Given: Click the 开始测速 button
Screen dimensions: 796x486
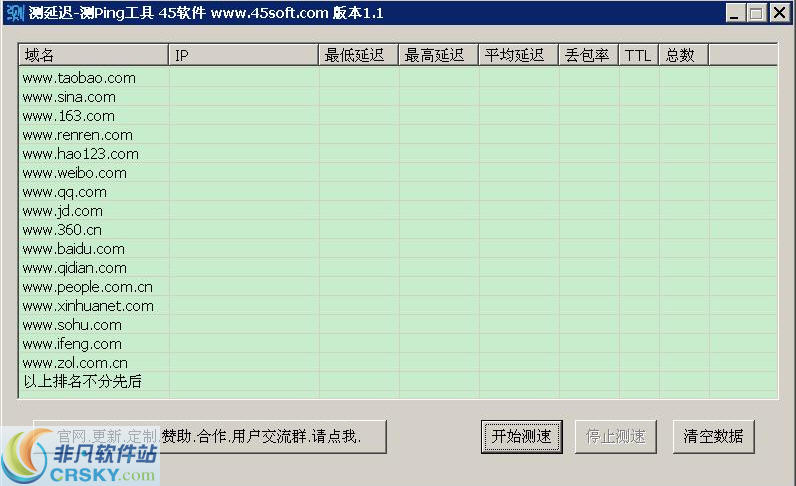Looking at the screenshot, I should [521, 436].
